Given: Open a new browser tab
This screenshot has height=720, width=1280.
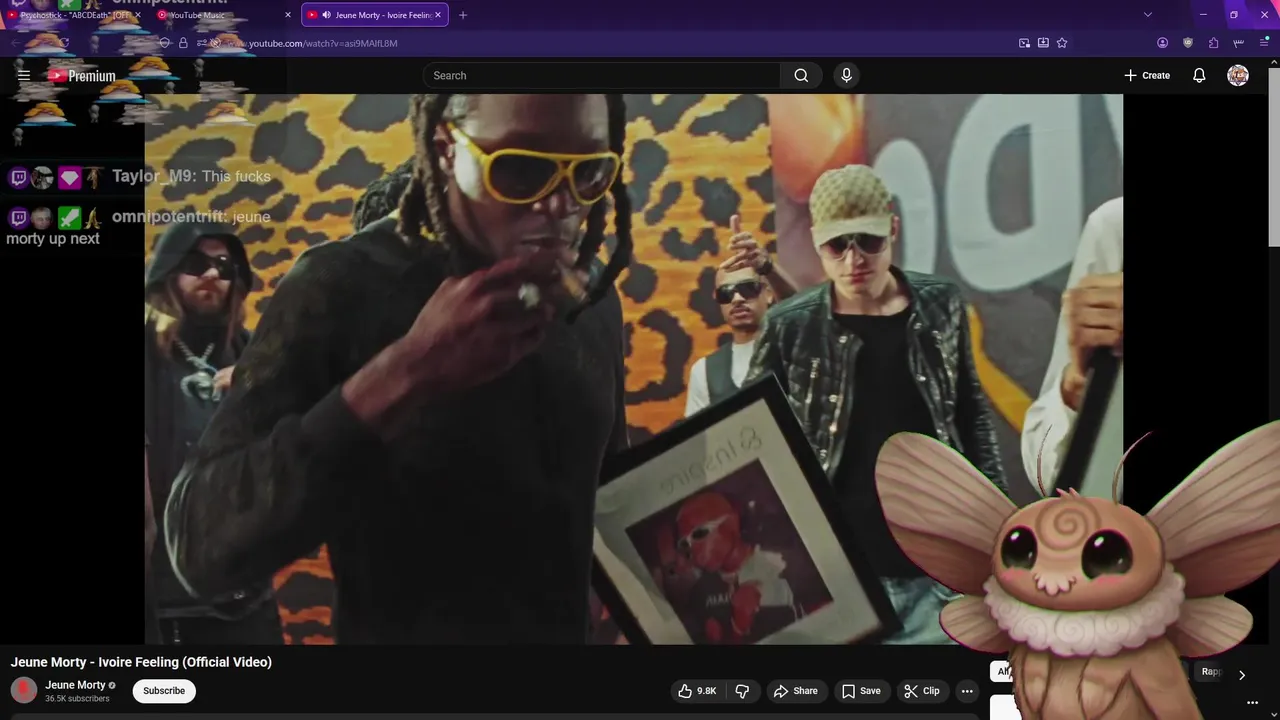Looking at the screenshot, I should tap(463, 15).
